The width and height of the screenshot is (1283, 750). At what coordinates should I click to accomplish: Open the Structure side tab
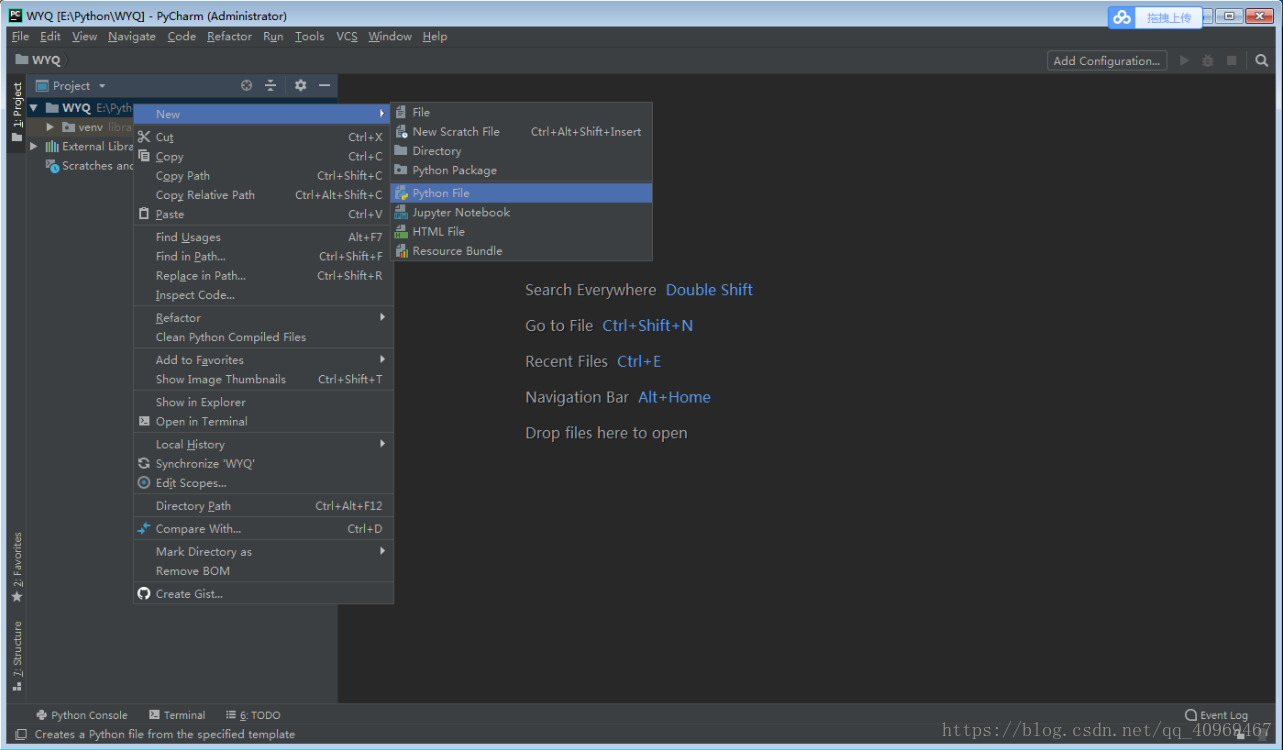coord(16,656)
